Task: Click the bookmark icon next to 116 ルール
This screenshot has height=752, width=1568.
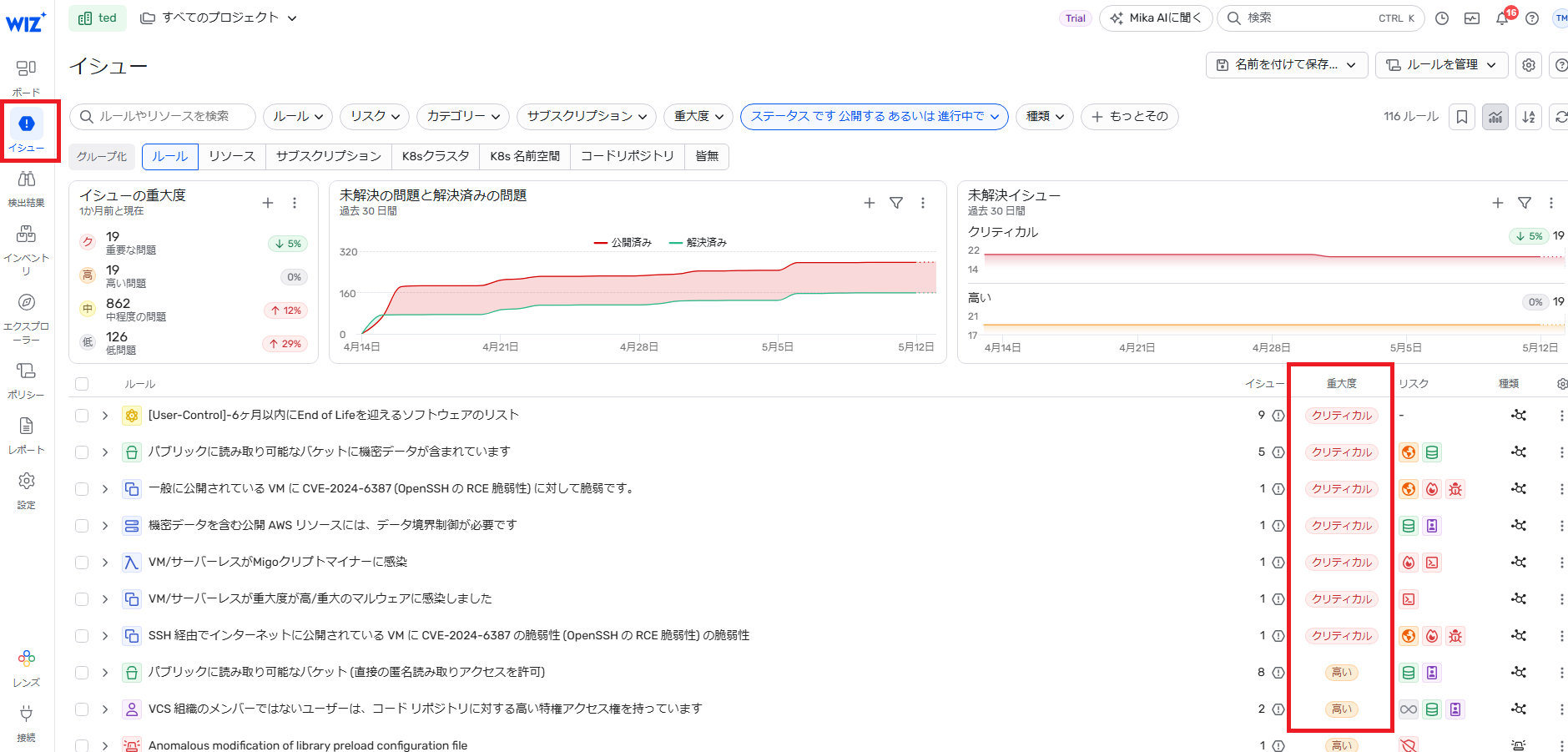Action: 1462,117
